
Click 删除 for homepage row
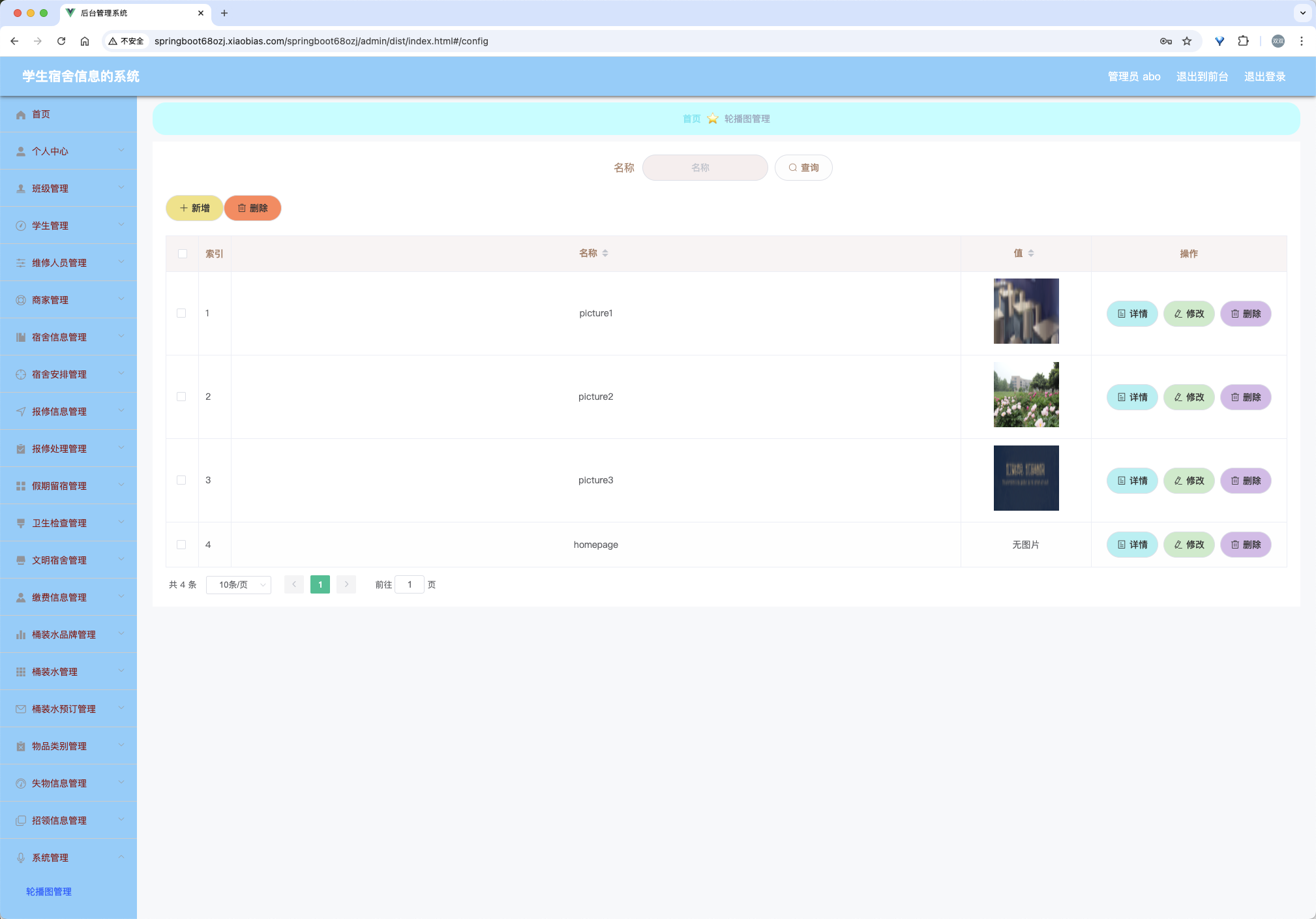click(1246, 545)
